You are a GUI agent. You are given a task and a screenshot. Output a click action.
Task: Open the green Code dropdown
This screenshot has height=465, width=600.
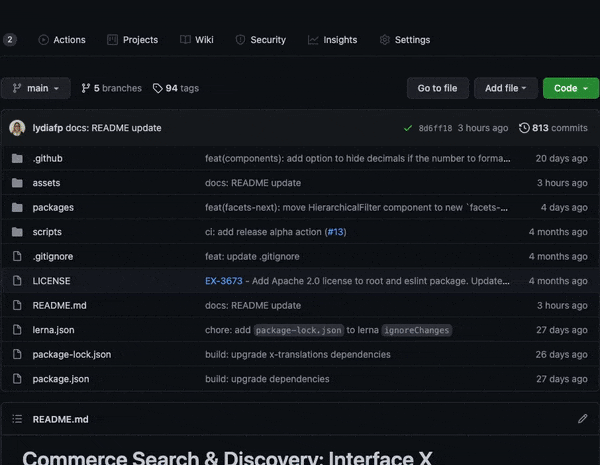(571, 88)
